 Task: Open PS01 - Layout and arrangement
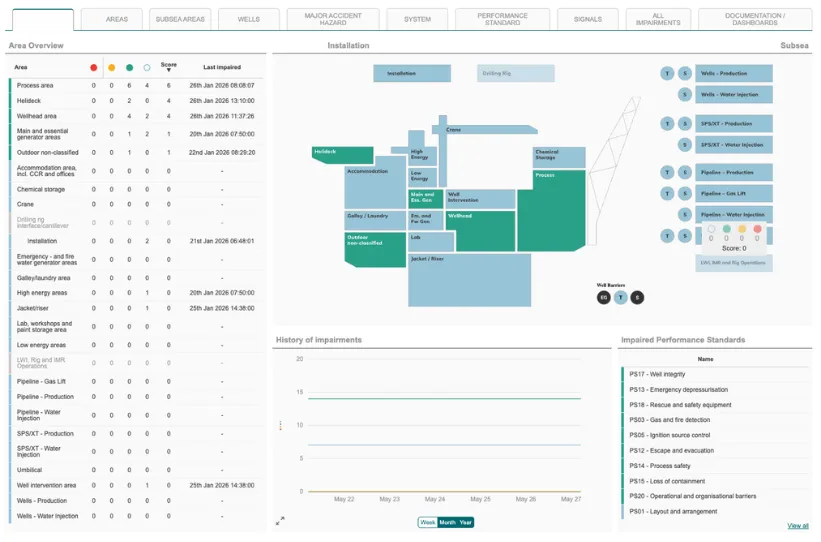(716, 512)
